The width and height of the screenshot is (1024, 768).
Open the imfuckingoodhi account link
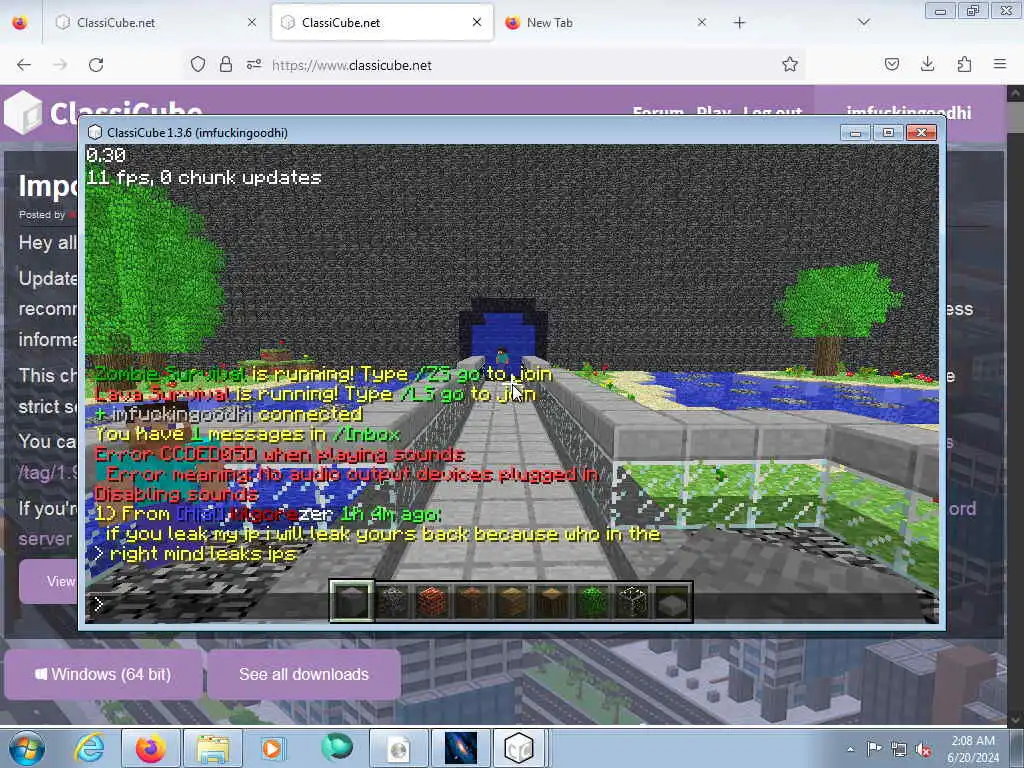click(x=908, y=112)
